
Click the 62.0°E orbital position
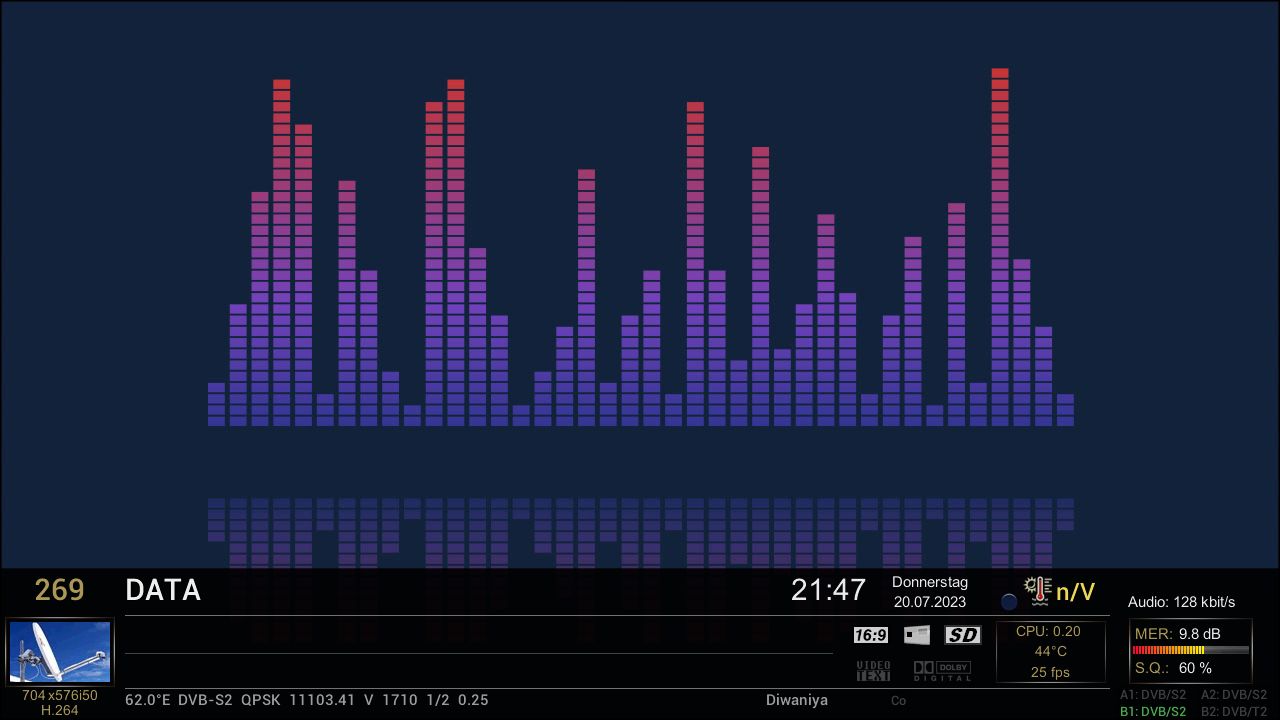point(148,700)
